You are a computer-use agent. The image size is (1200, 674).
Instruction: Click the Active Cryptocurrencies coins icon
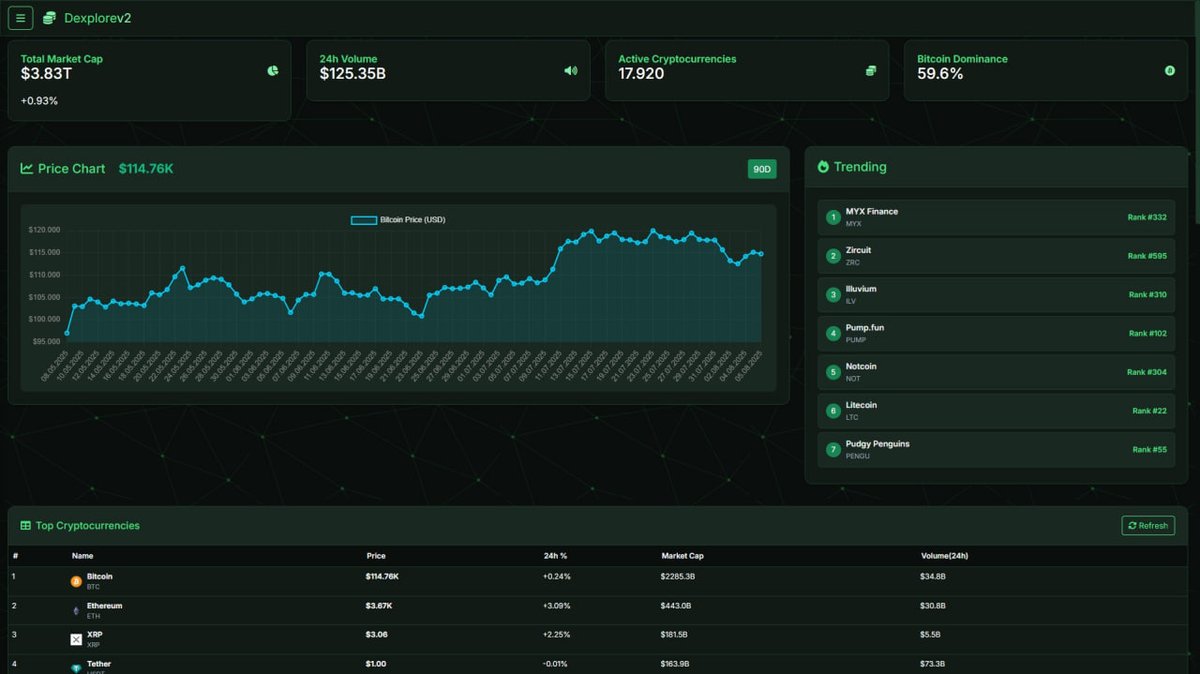tap(871, 71)
